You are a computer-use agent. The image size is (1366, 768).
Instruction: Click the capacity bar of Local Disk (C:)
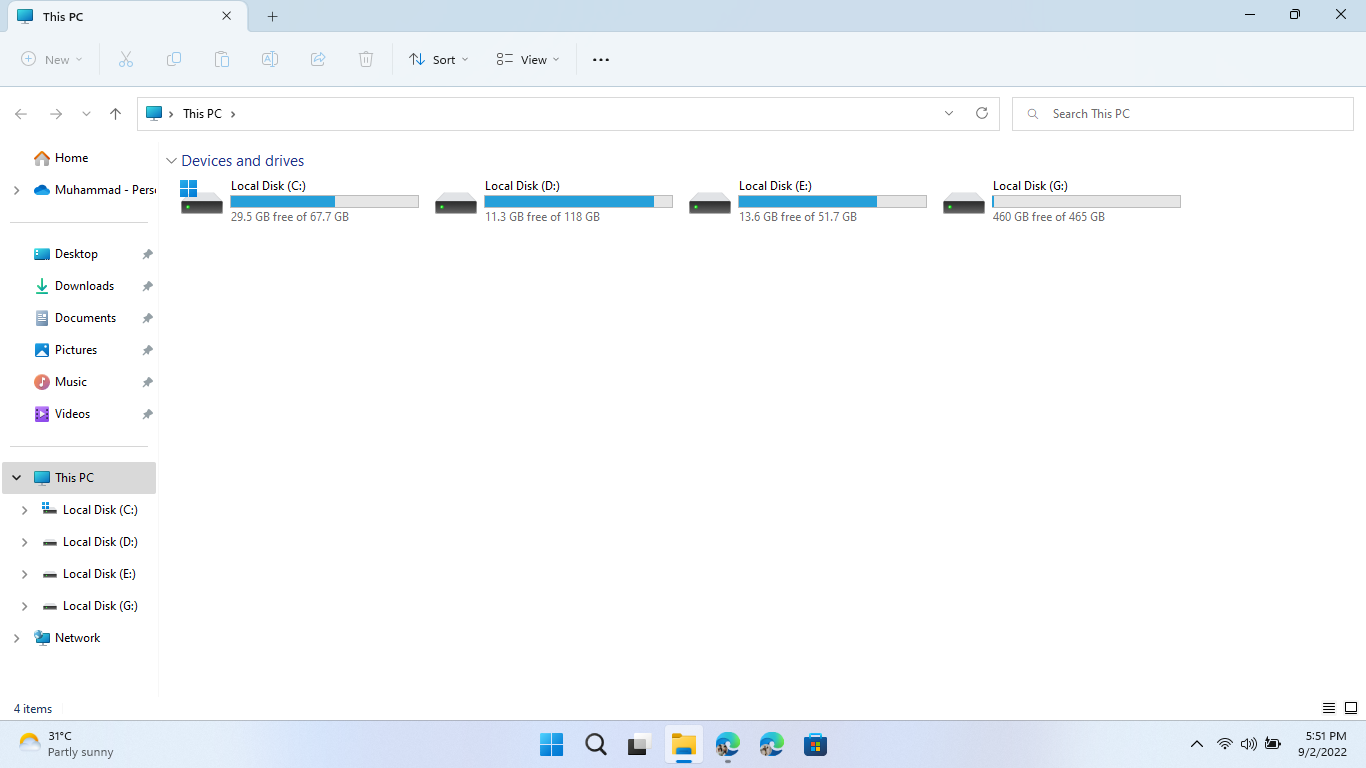[x=324, y=201]
